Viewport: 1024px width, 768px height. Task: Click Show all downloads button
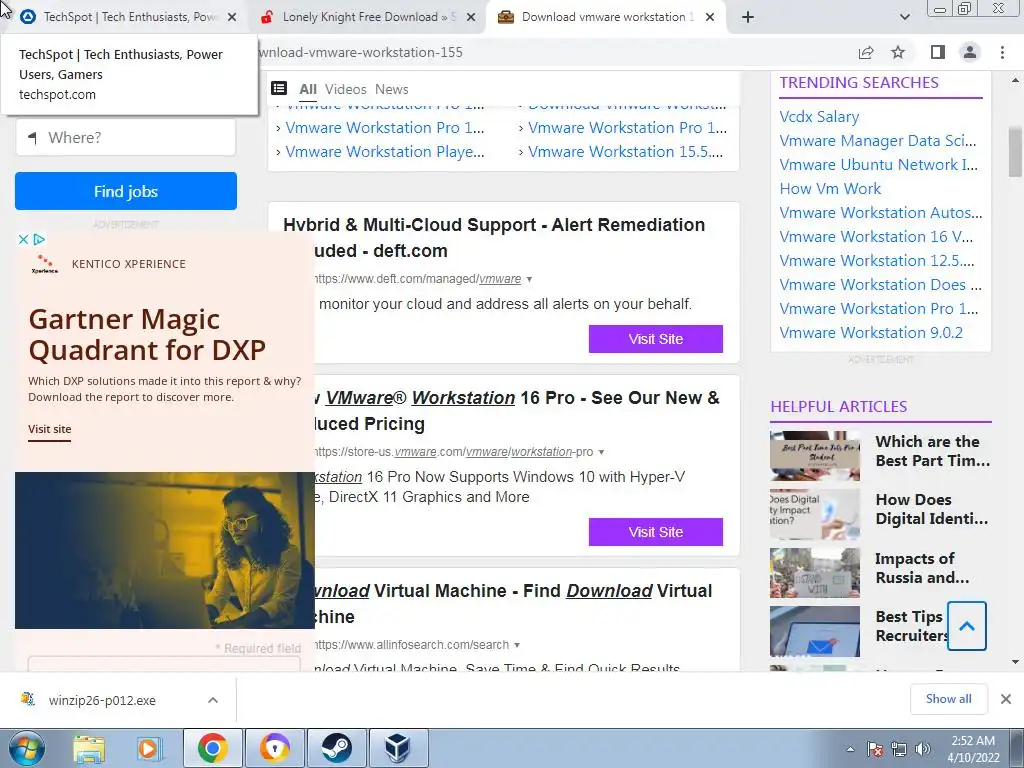point(948,699)
